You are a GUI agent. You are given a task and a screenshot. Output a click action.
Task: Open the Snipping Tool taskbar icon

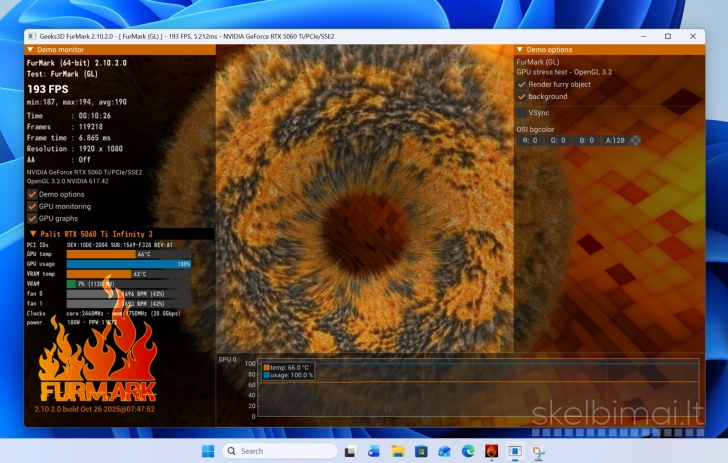click(x=539, y=451)
